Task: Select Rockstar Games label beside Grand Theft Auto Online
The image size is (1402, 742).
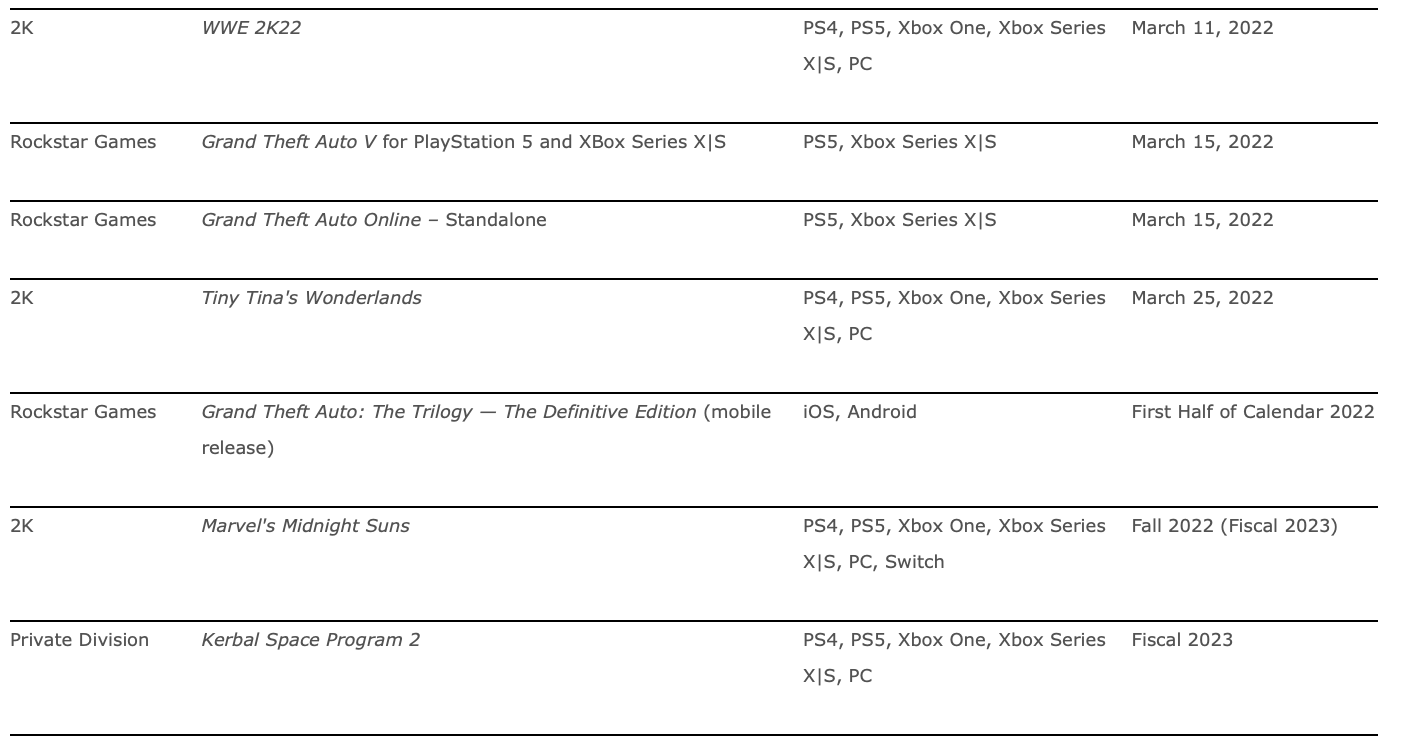Action: [83, 220]
